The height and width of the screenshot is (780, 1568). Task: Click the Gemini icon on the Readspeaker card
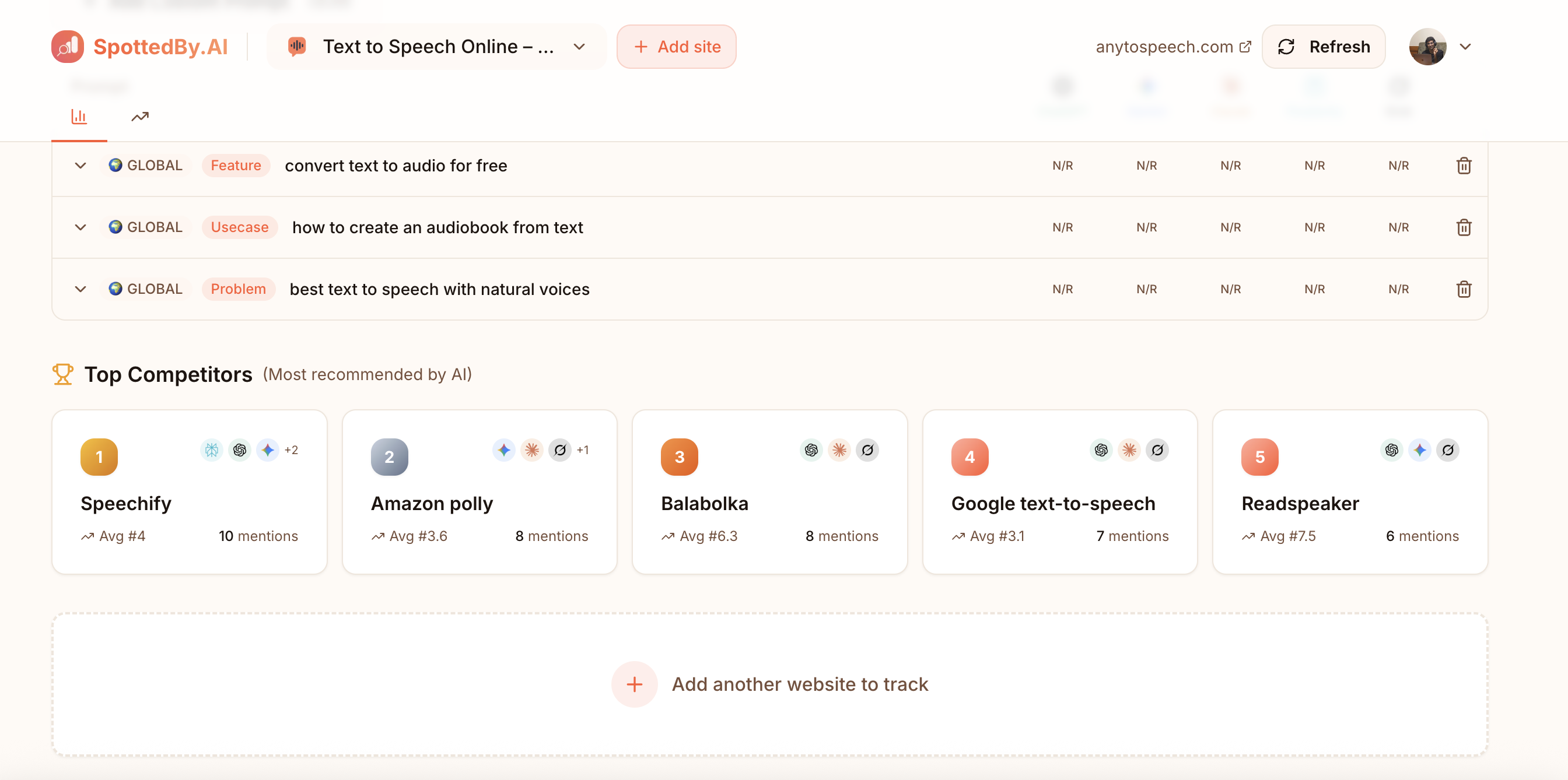click(1420, 450)
